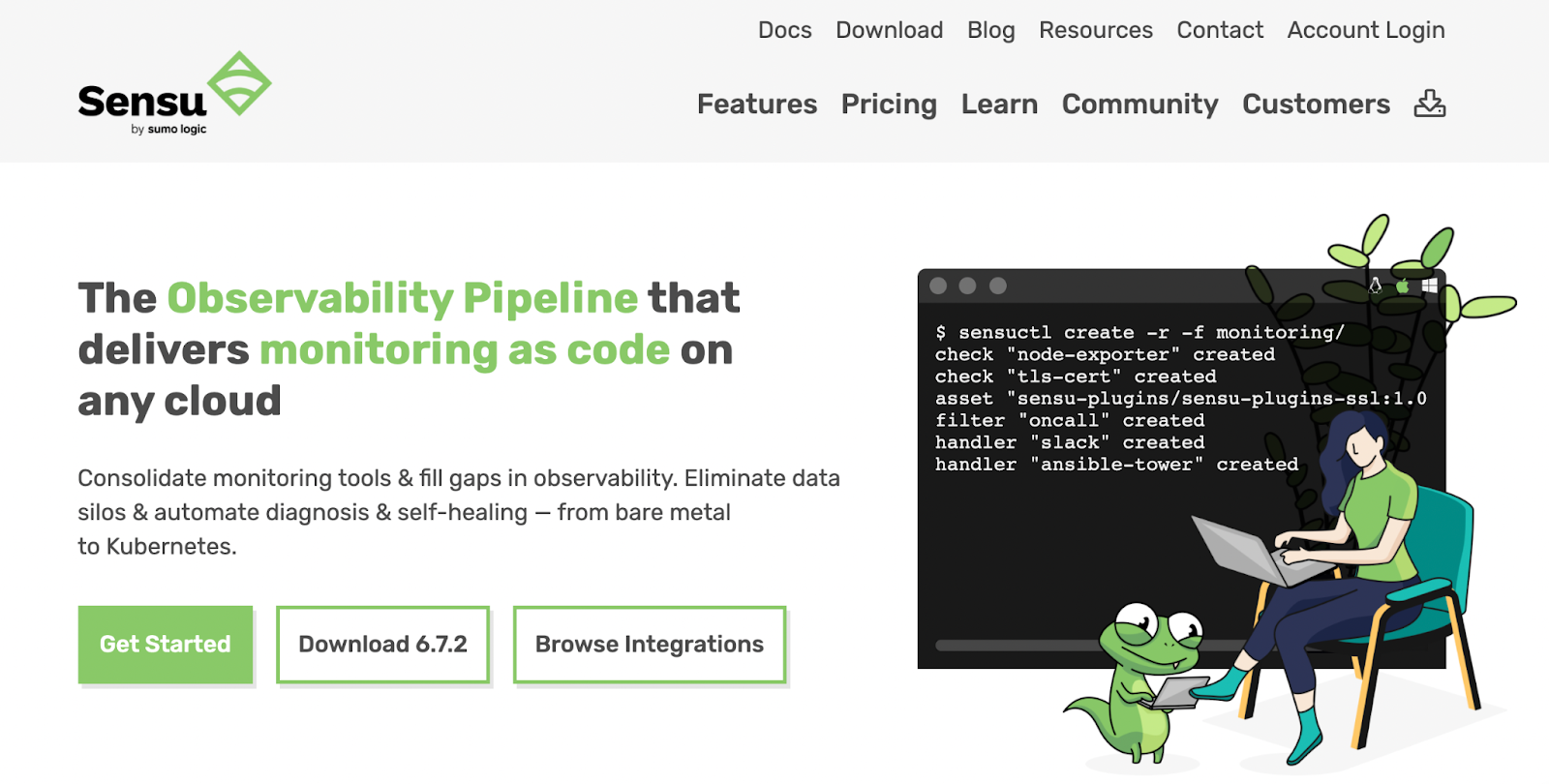
Task: Click the 'check "tls-cert" created' terminal line
Action: tap(1076, 377)
